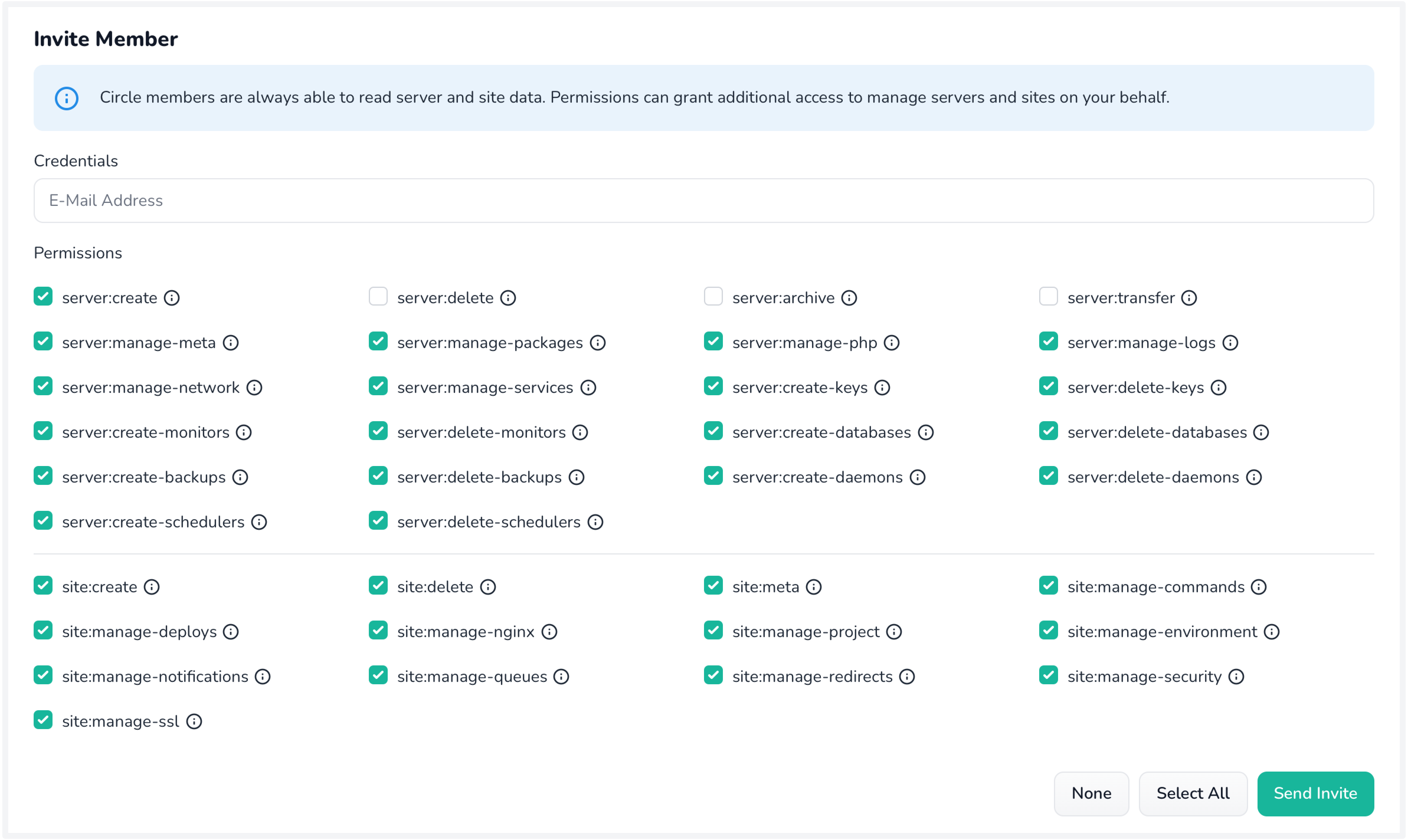Uncheck the site:create permission
Image resolution: width=1408 pixels, height=840 pixels.
click(x=44, y=586)
